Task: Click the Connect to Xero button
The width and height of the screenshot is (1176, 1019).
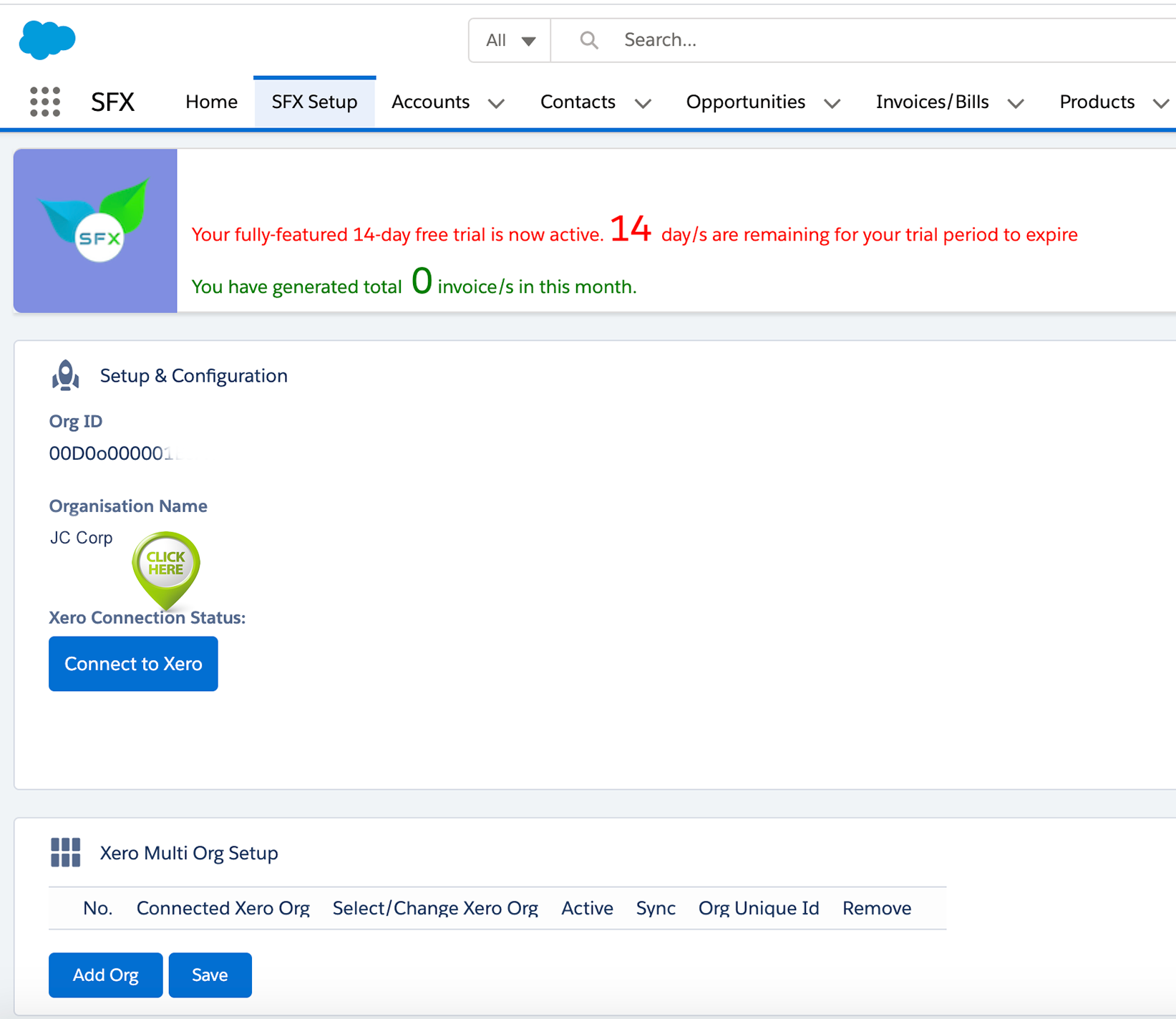Action: [133, 664]
